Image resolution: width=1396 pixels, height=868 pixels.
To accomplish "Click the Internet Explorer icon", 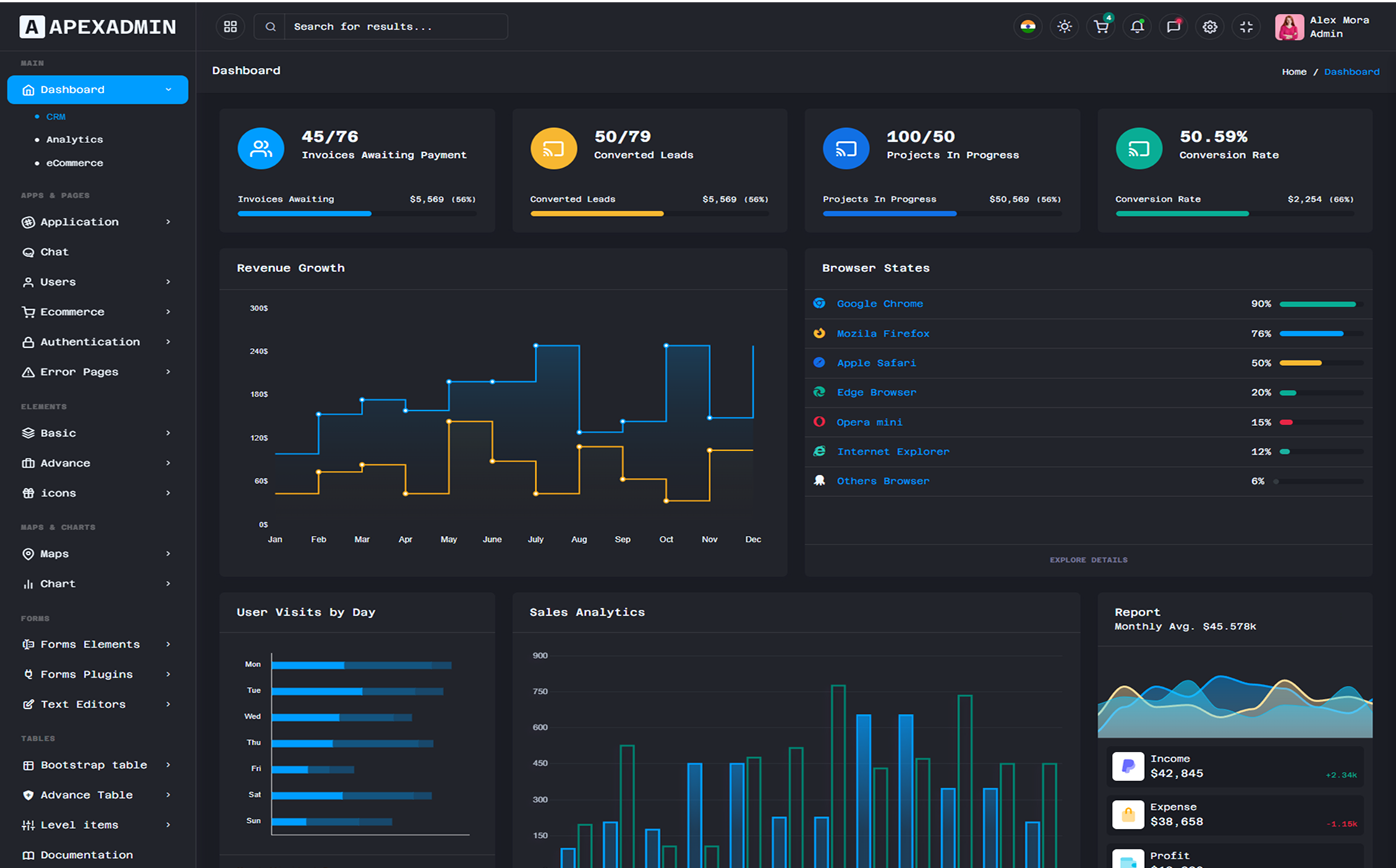I will (820, 451).
